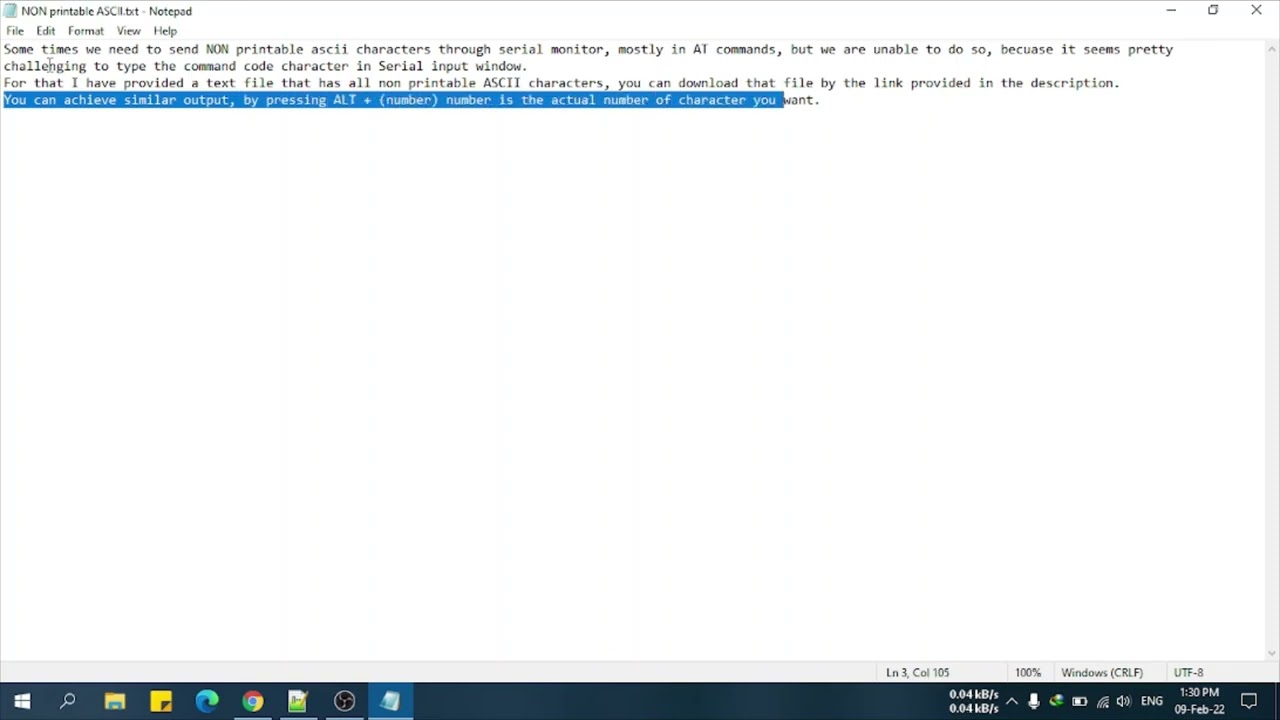This screenshot has height=720, width=1280.
Task: Click the word 'description.' in the text
Action: click(x=1075, y=83)
